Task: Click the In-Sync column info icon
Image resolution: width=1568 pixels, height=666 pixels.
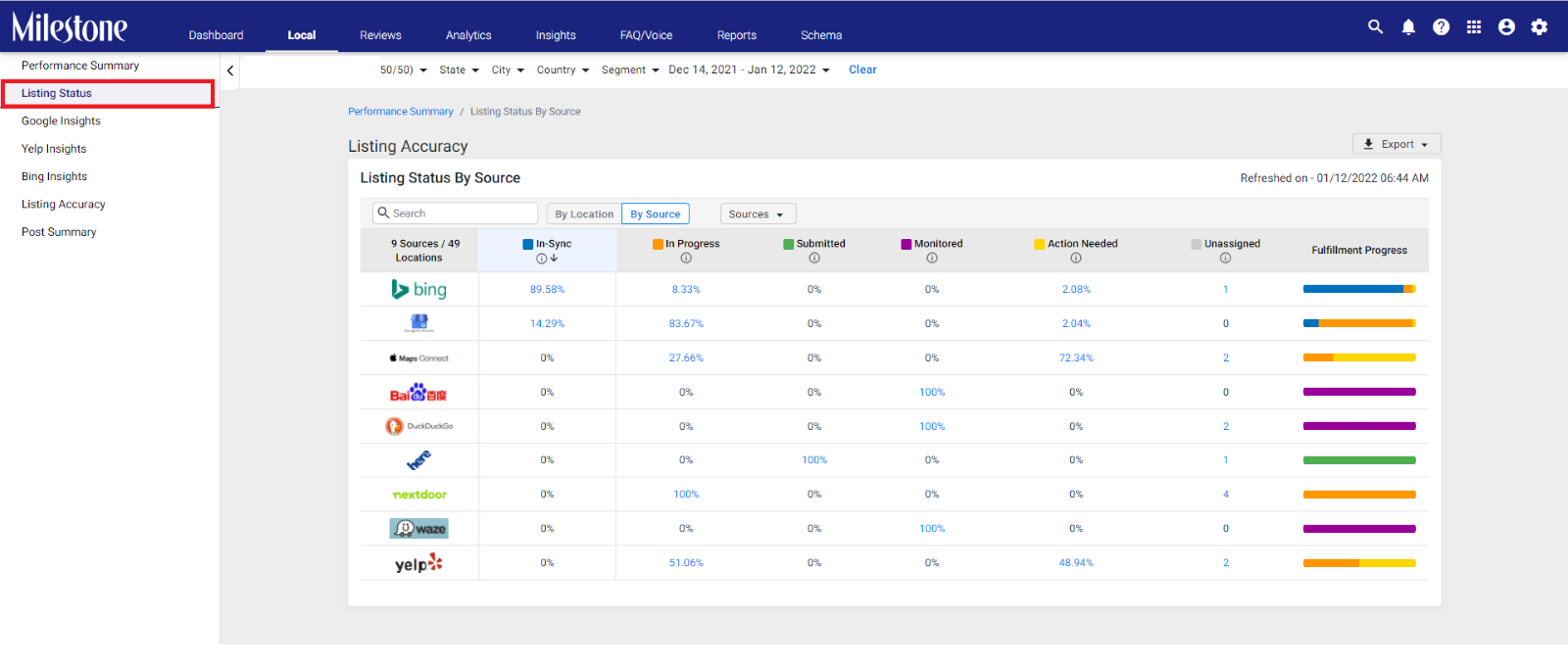Action: pos(541,259)
